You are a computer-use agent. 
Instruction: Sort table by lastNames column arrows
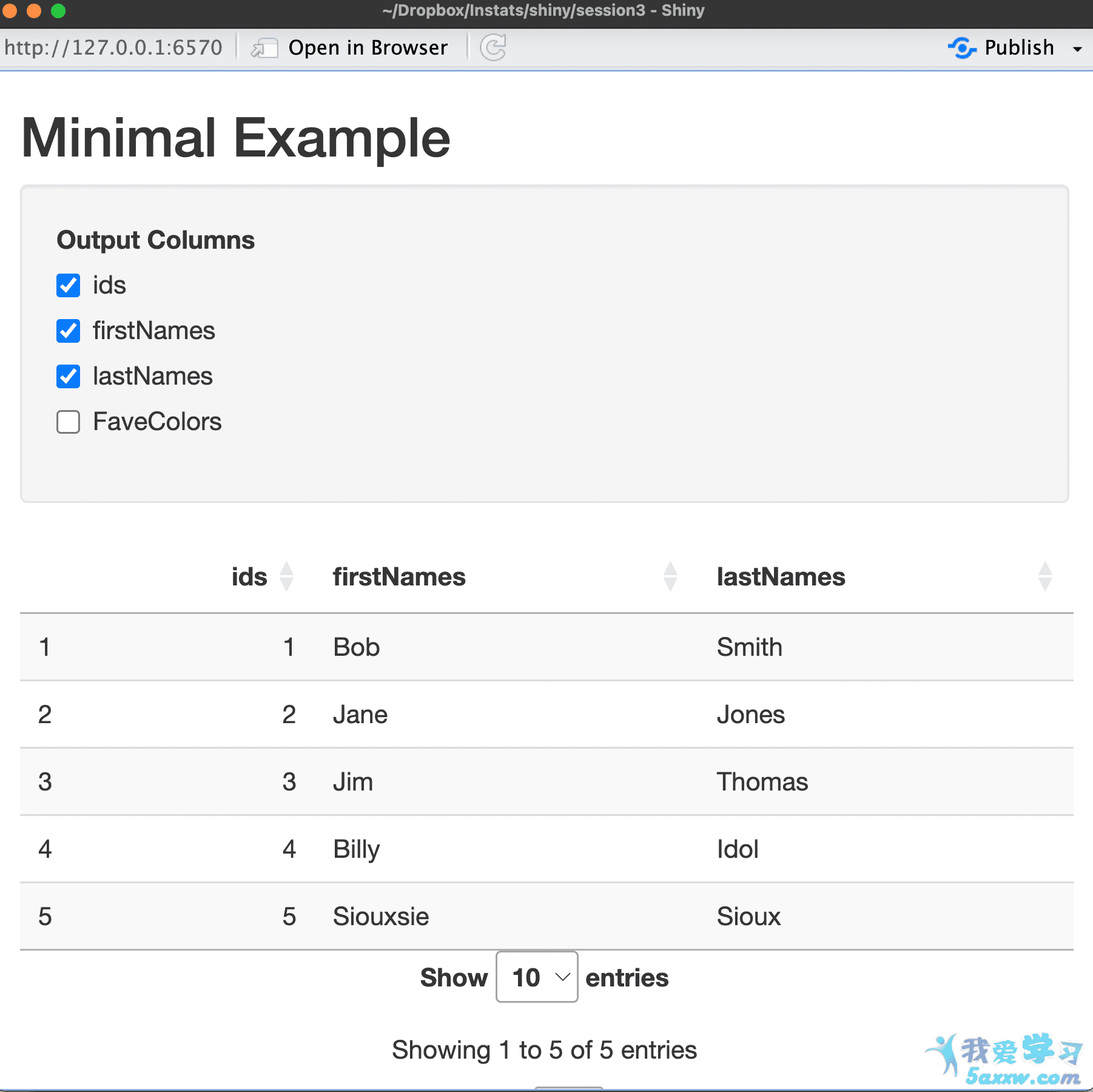(x=1045, y=576)
